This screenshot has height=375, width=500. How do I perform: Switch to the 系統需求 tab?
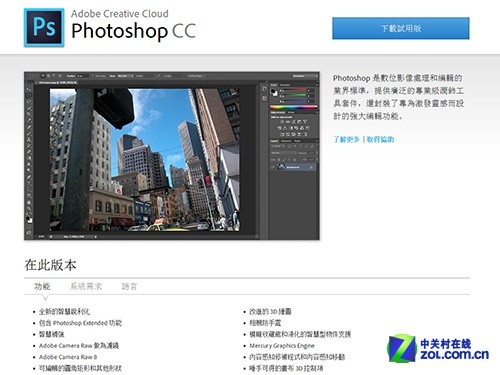tap(86, 286)
